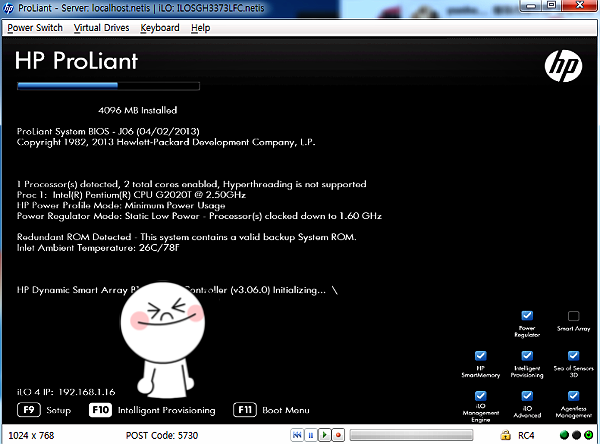
Task: Click the '1024 x 768' resolution text
Action: pyautogui.click(x=31, y=436)
